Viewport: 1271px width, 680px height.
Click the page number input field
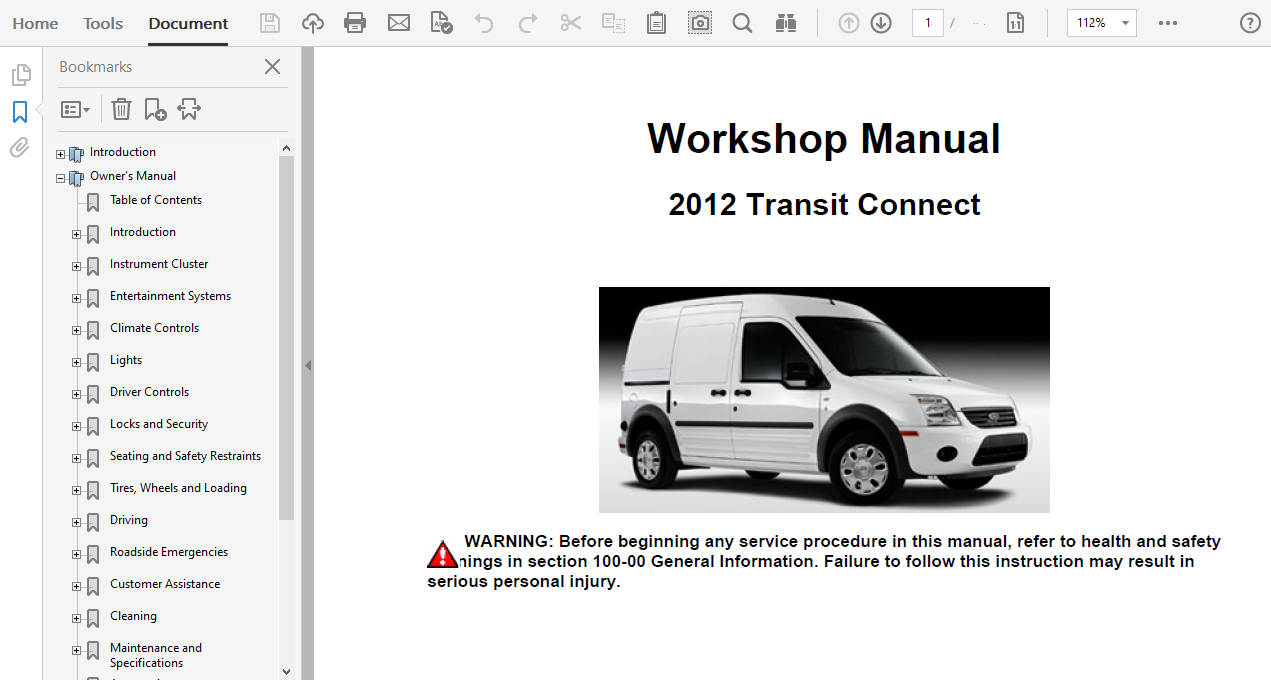pos(927,23)
